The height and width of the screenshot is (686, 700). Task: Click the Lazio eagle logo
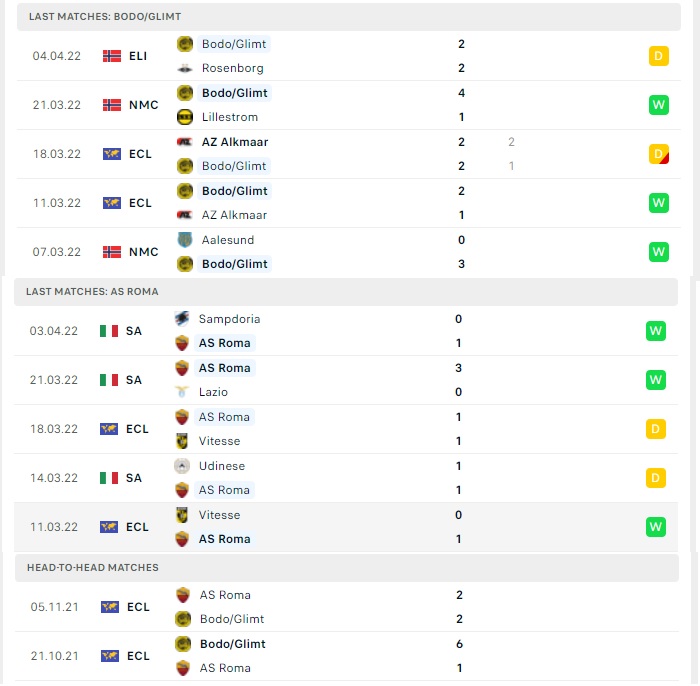pyautogui.click(x=182, y=392)
